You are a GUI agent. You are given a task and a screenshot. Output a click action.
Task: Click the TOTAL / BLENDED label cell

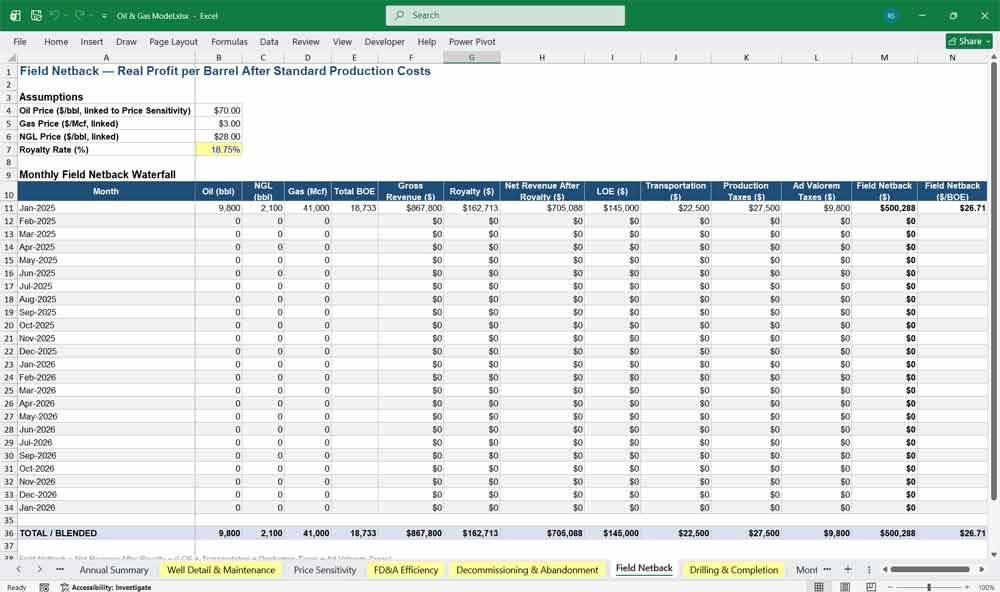point(106,533)
